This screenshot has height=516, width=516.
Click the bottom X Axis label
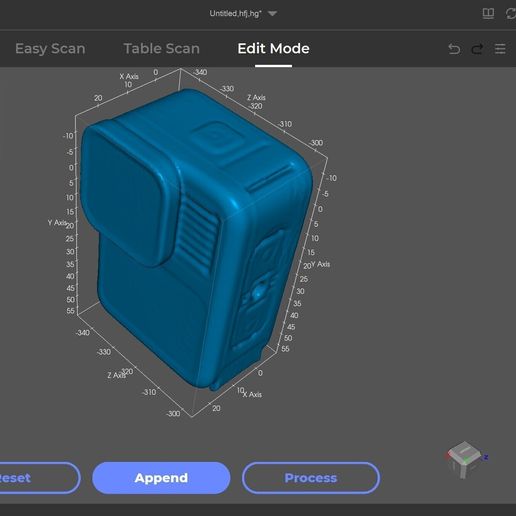[252, 394]
